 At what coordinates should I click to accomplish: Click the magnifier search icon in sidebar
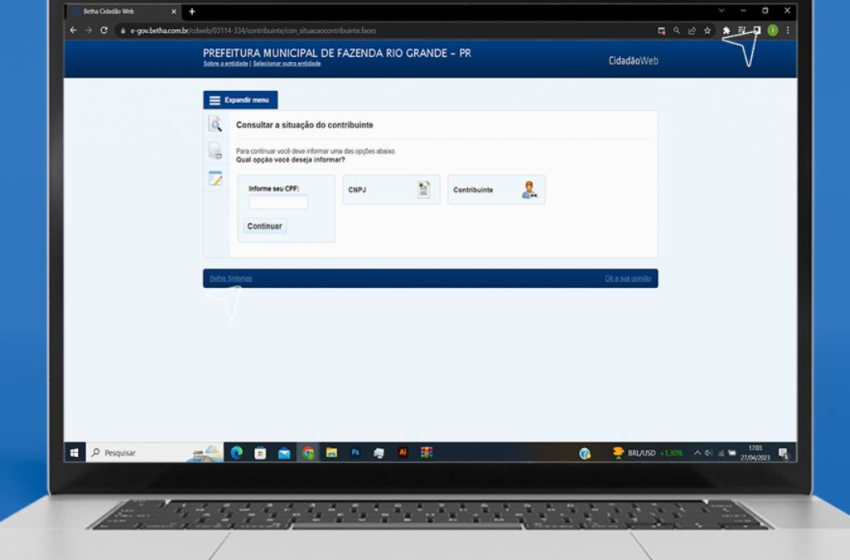point(215,124)
